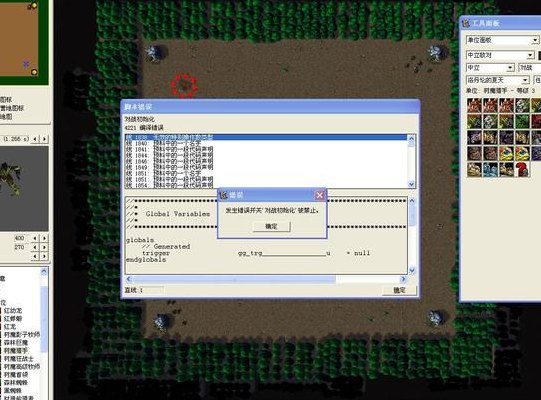
Task: Choose the second dark brown unit icon
Action: (x=490, y=154)
